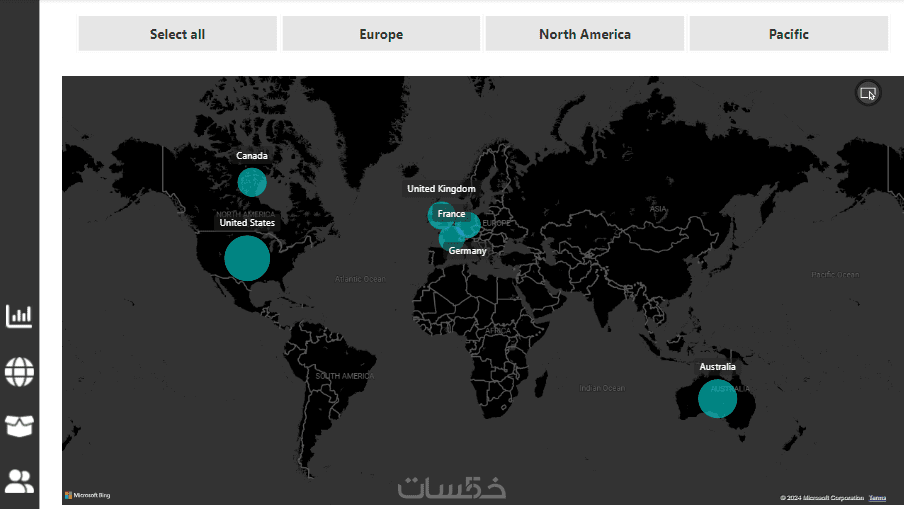This screenshot has width=904, height=509.
Task: Open the globe map page icon
Action: (x=19, y=372)
